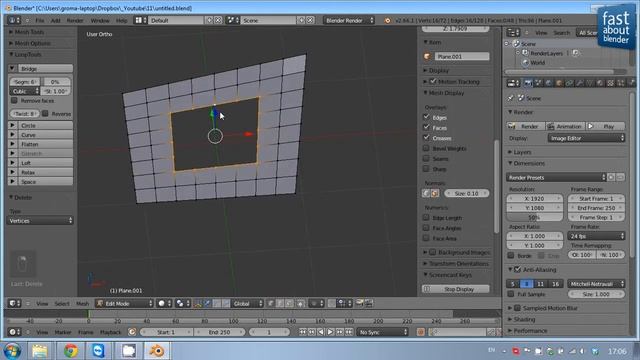The height and width of the screenshot is (360, 640).
Task: Open the 3D view Mesh menu
Action: pyautogui.click(x=82, y=303)
